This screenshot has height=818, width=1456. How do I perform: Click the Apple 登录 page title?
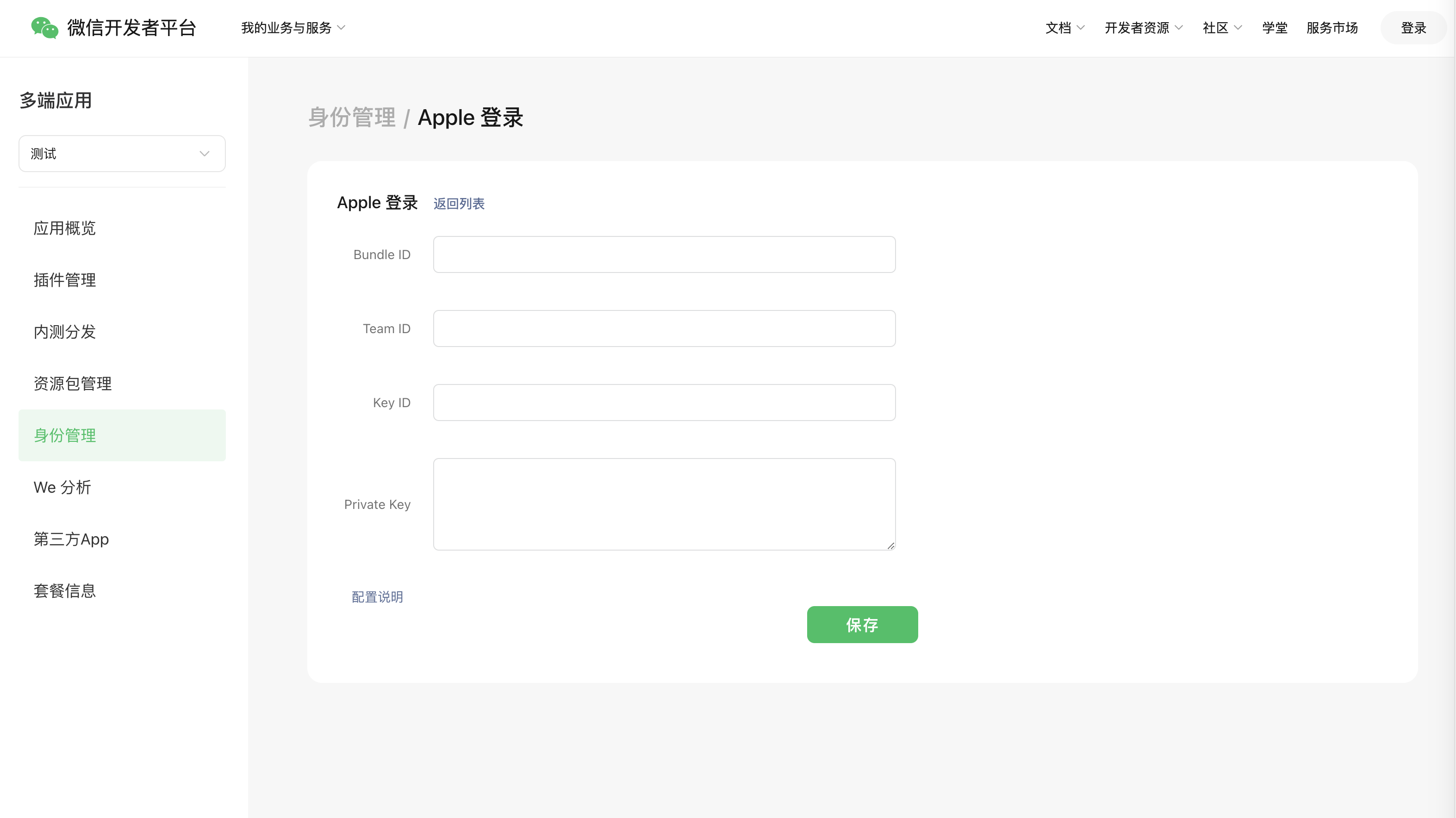tap(470, 118)
